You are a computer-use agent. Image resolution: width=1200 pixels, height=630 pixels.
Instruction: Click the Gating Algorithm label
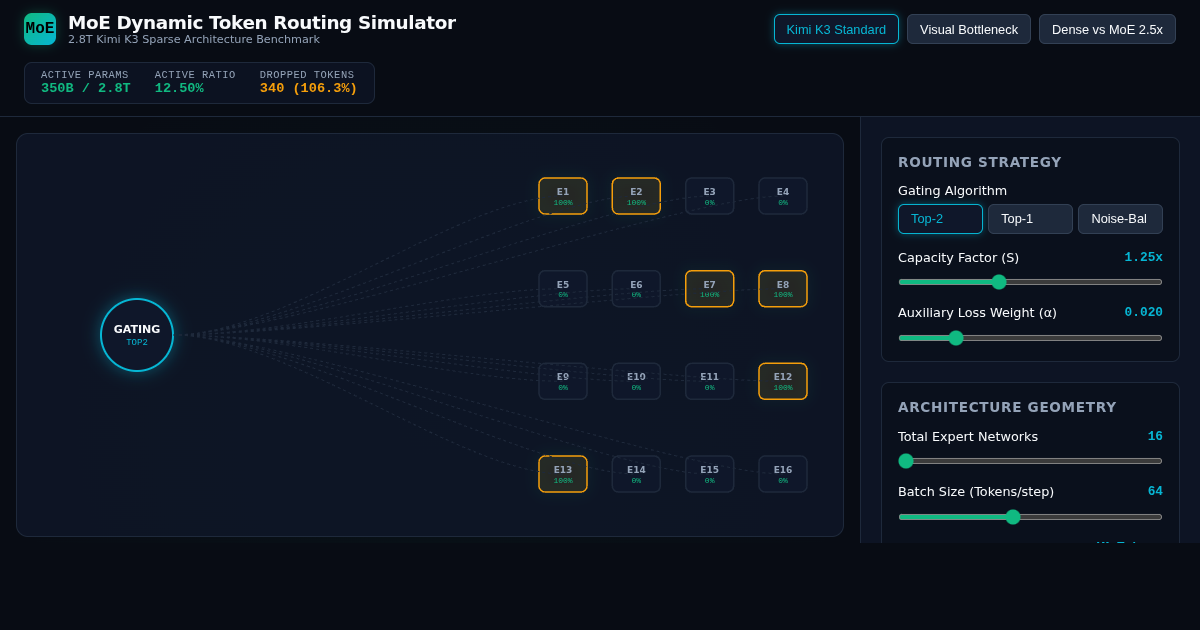(x=952, y=190)
